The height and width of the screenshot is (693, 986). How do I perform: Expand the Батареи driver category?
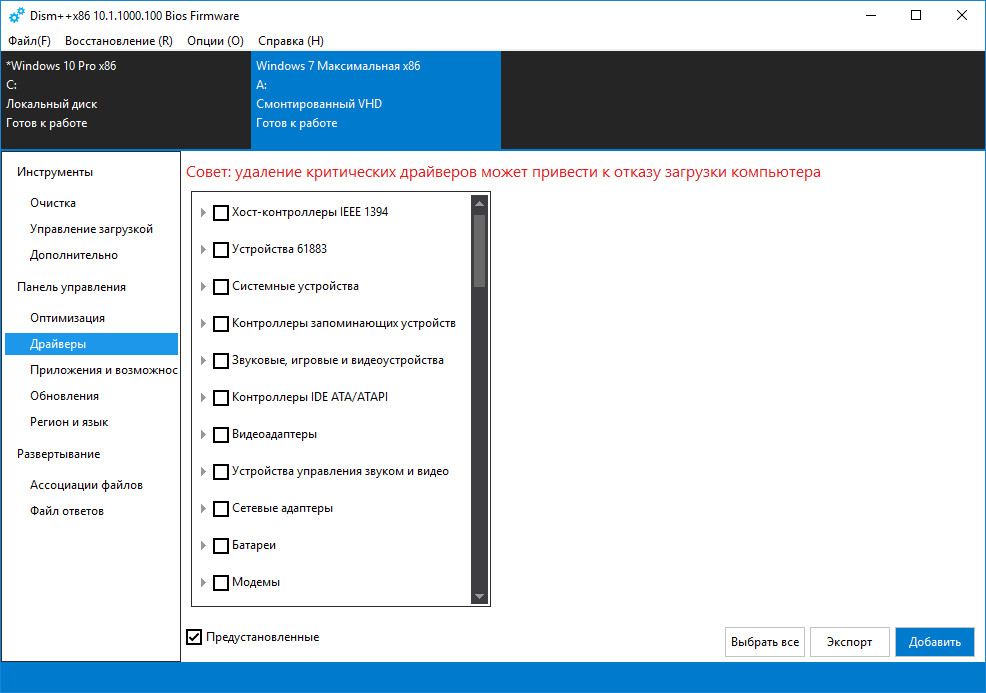(x=203, y=546)
